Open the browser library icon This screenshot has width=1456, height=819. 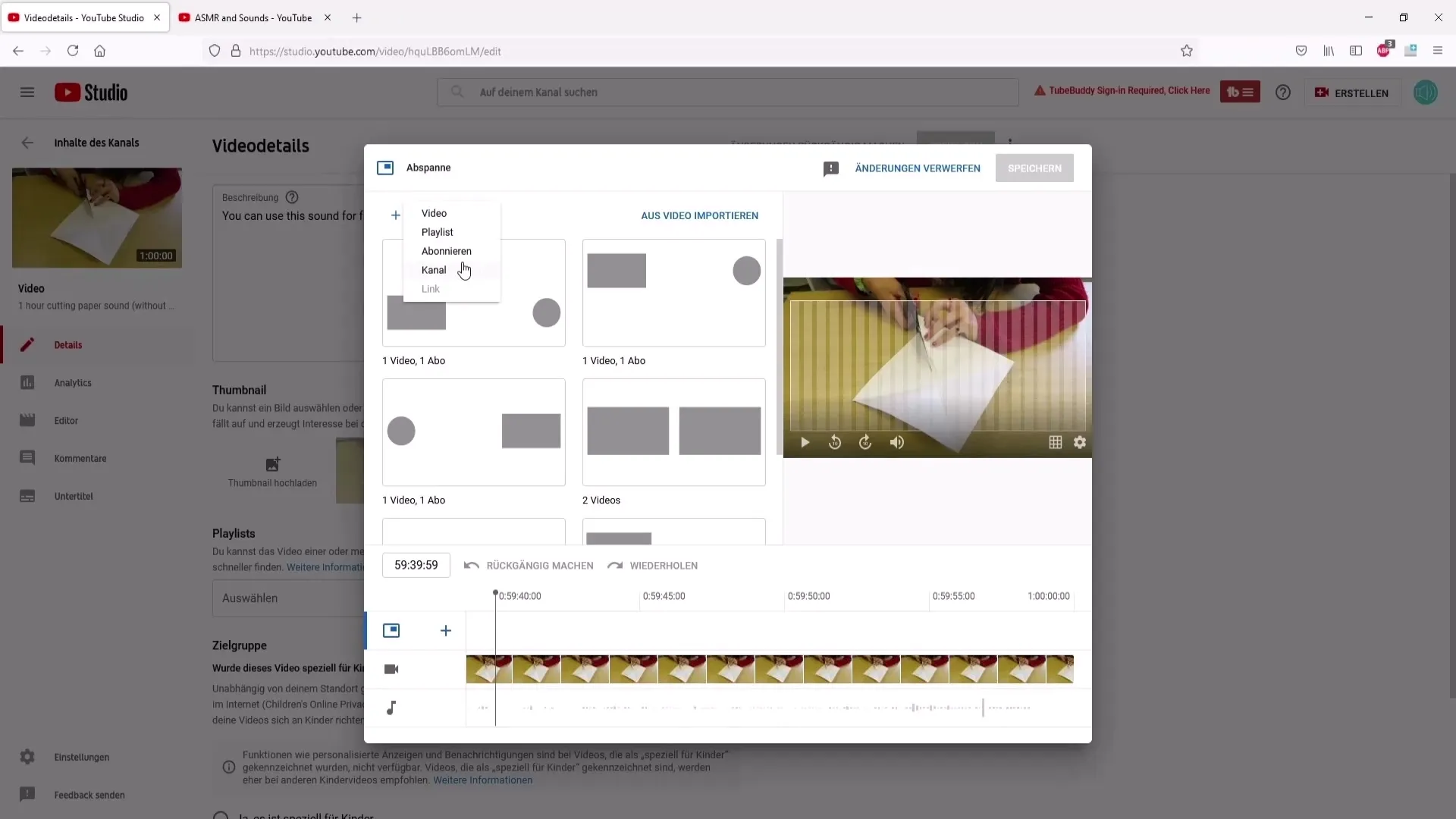coord(1329,51)
